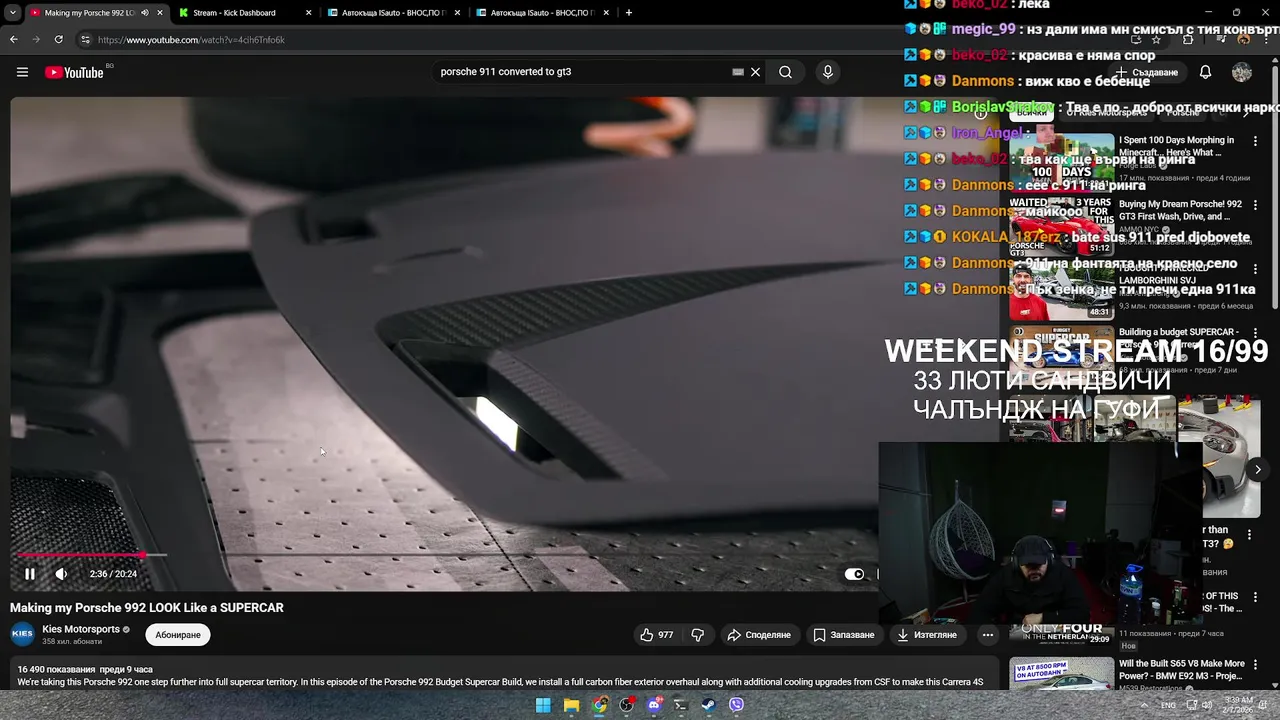Share the video via Споделяне
Viewport: 1280px width, 720px height.
coord(759,635)
